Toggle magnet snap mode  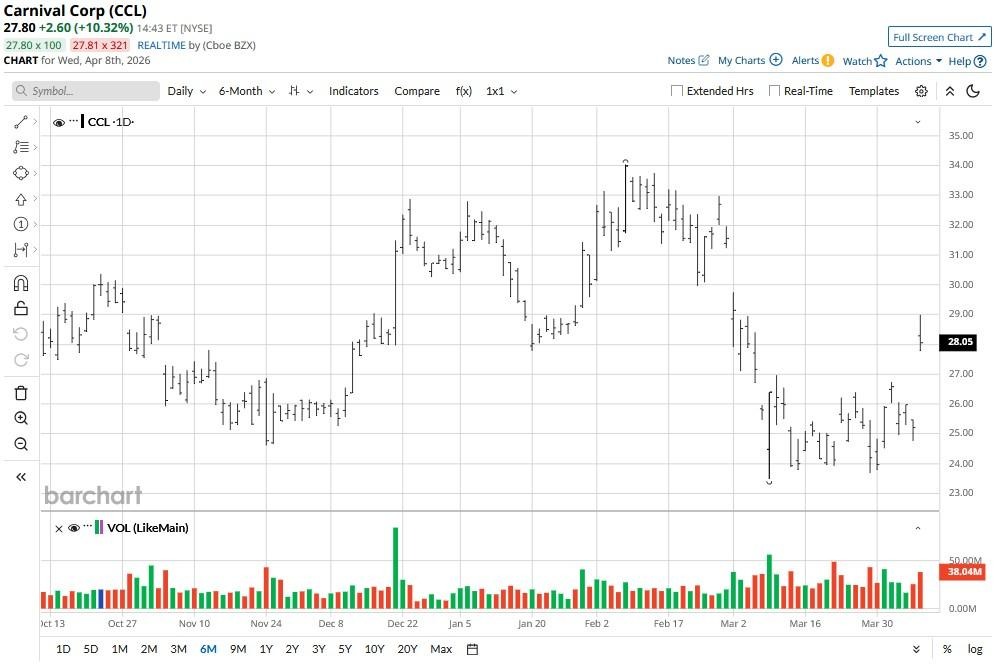point(21,283)
